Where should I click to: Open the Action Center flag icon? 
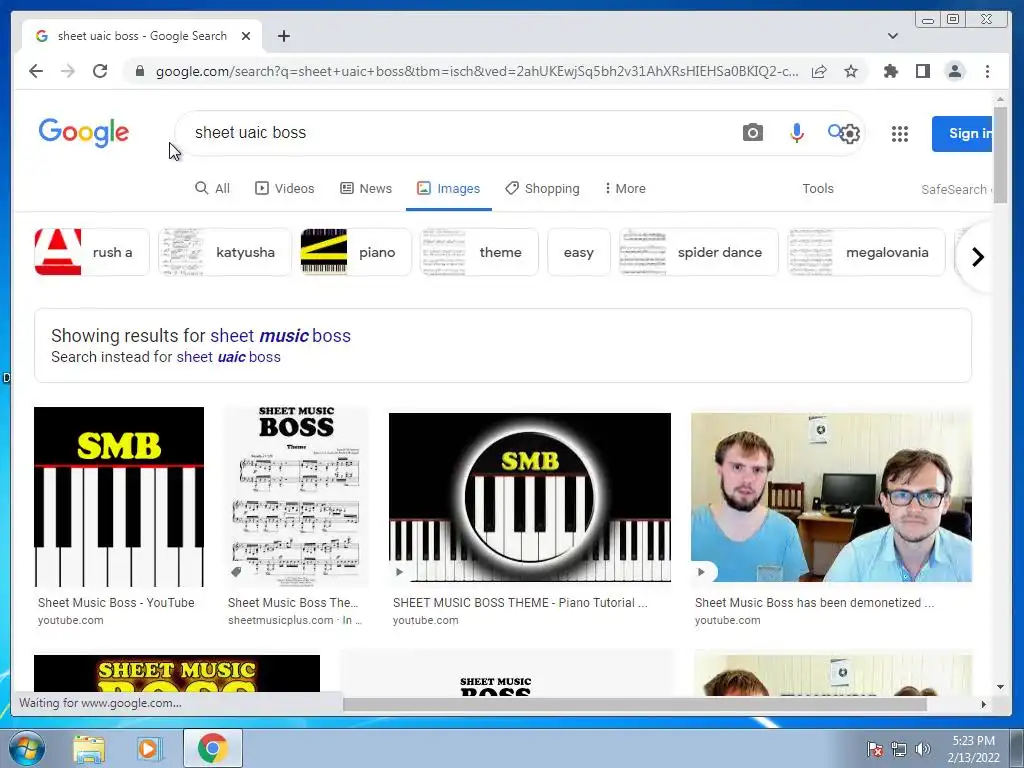click(875, 749)
